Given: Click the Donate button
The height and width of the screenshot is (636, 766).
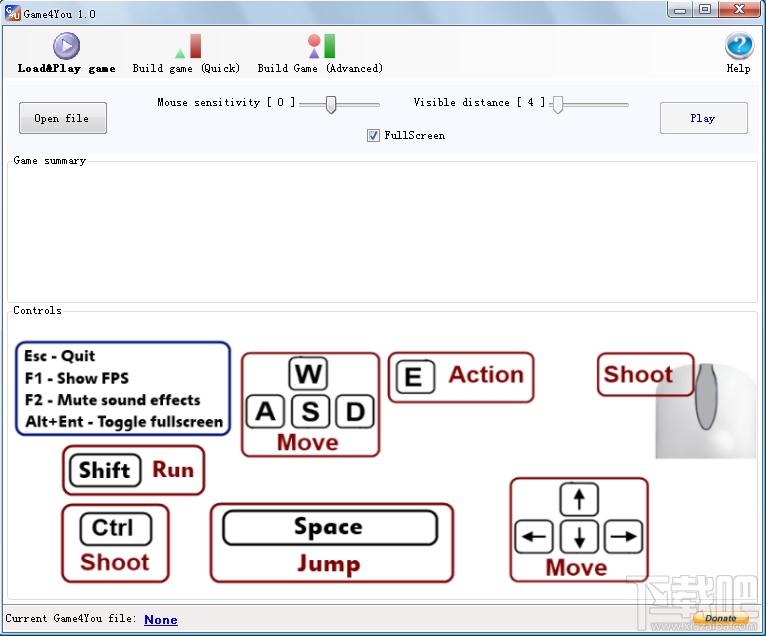Looking at the screenshot, I should click(x=720, y=618).
